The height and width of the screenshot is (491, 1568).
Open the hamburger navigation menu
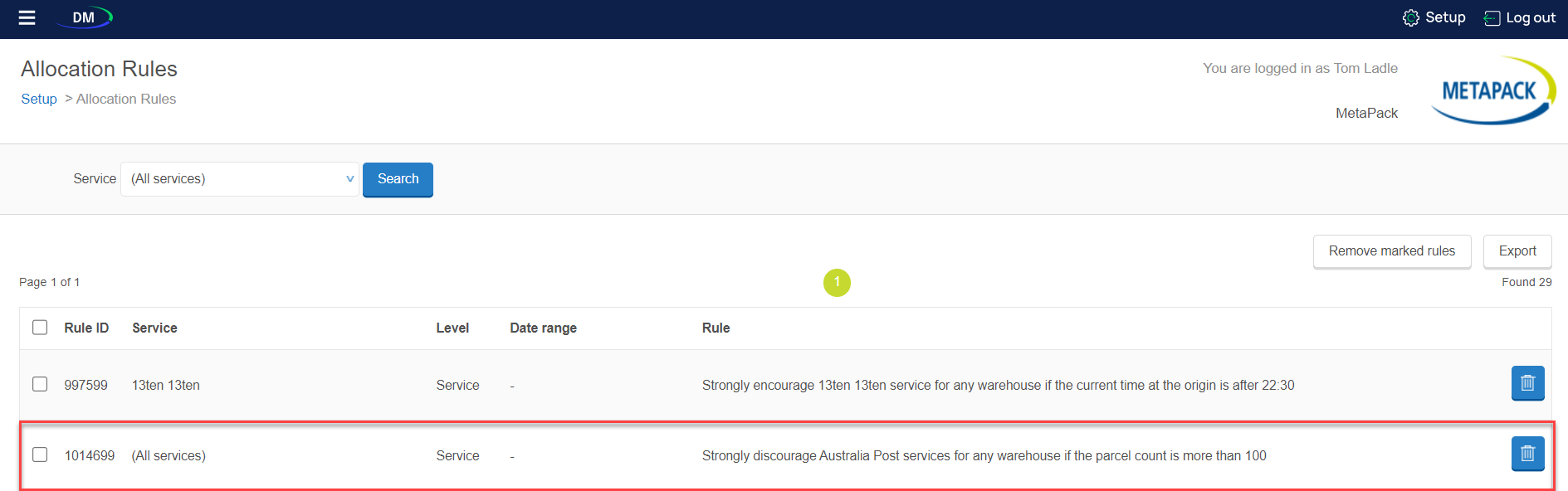coord(27,17)
